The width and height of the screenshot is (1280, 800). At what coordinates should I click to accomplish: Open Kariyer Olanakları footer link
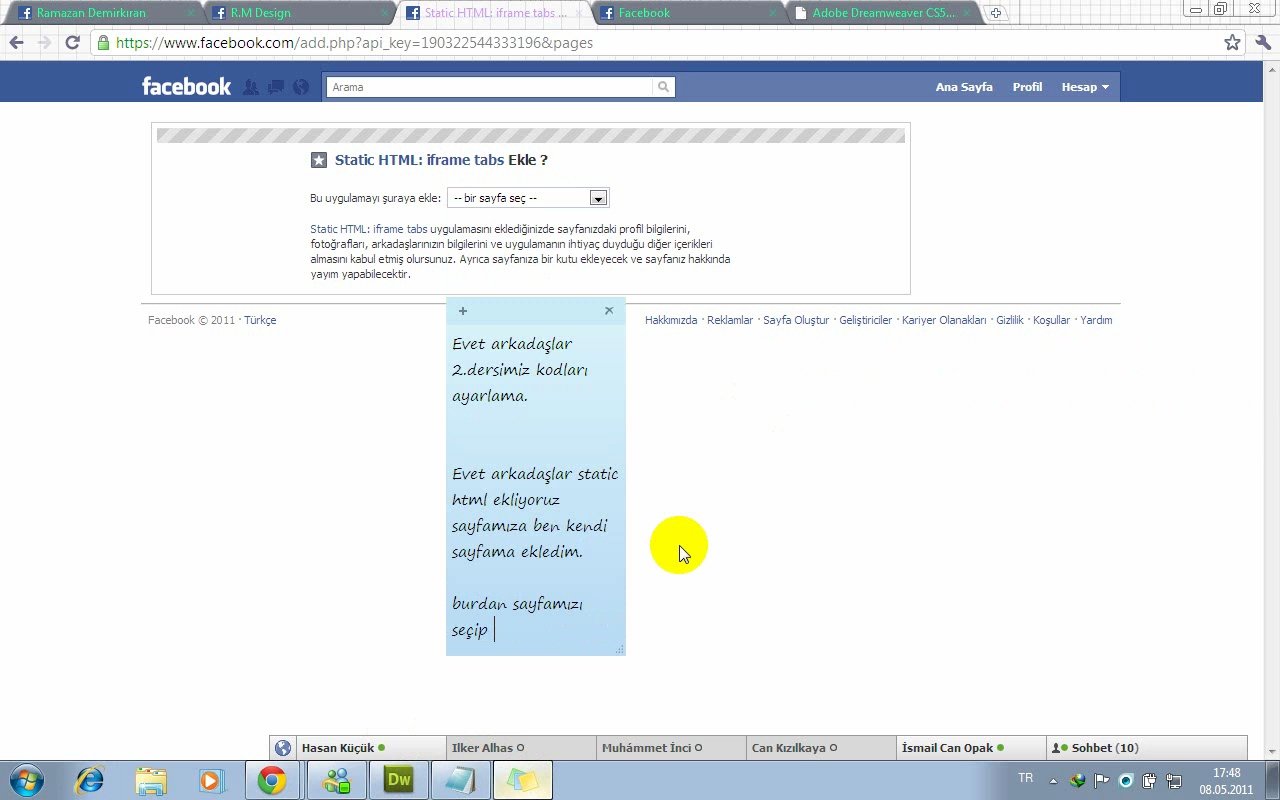click(x=944, y=320)
